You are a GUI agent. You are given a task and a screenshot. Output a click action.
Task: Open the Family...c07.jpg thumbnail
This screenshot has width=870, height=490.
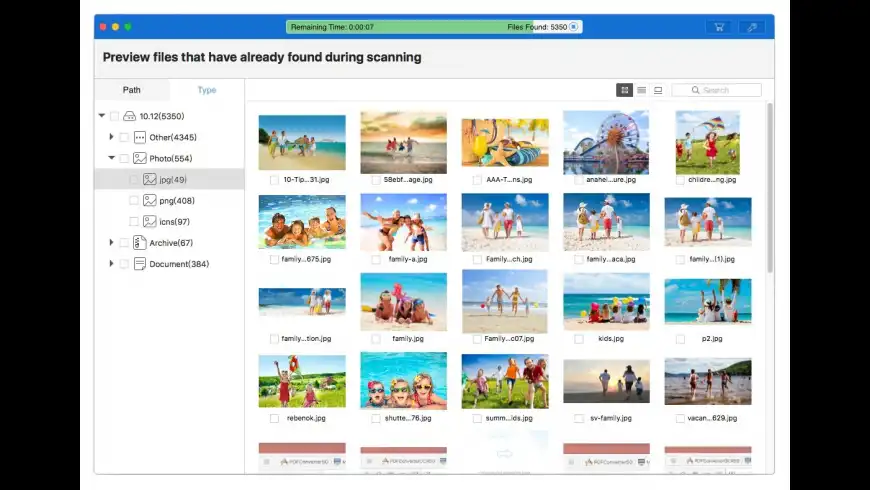click(x=504, y=301)
